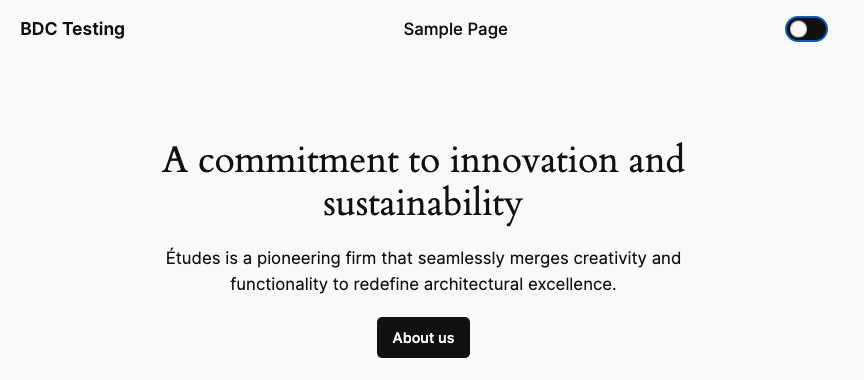Open the BDC Testing site title link

(72, 29)
